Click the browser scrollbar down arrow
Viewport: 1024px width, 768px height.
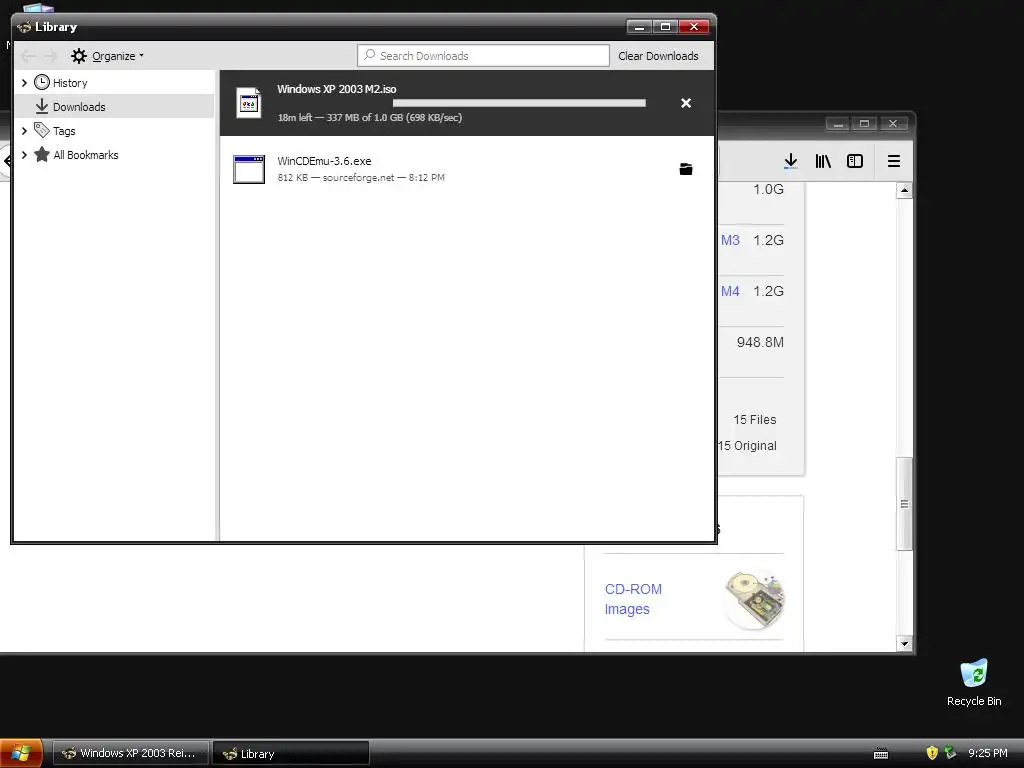[904, 644]
